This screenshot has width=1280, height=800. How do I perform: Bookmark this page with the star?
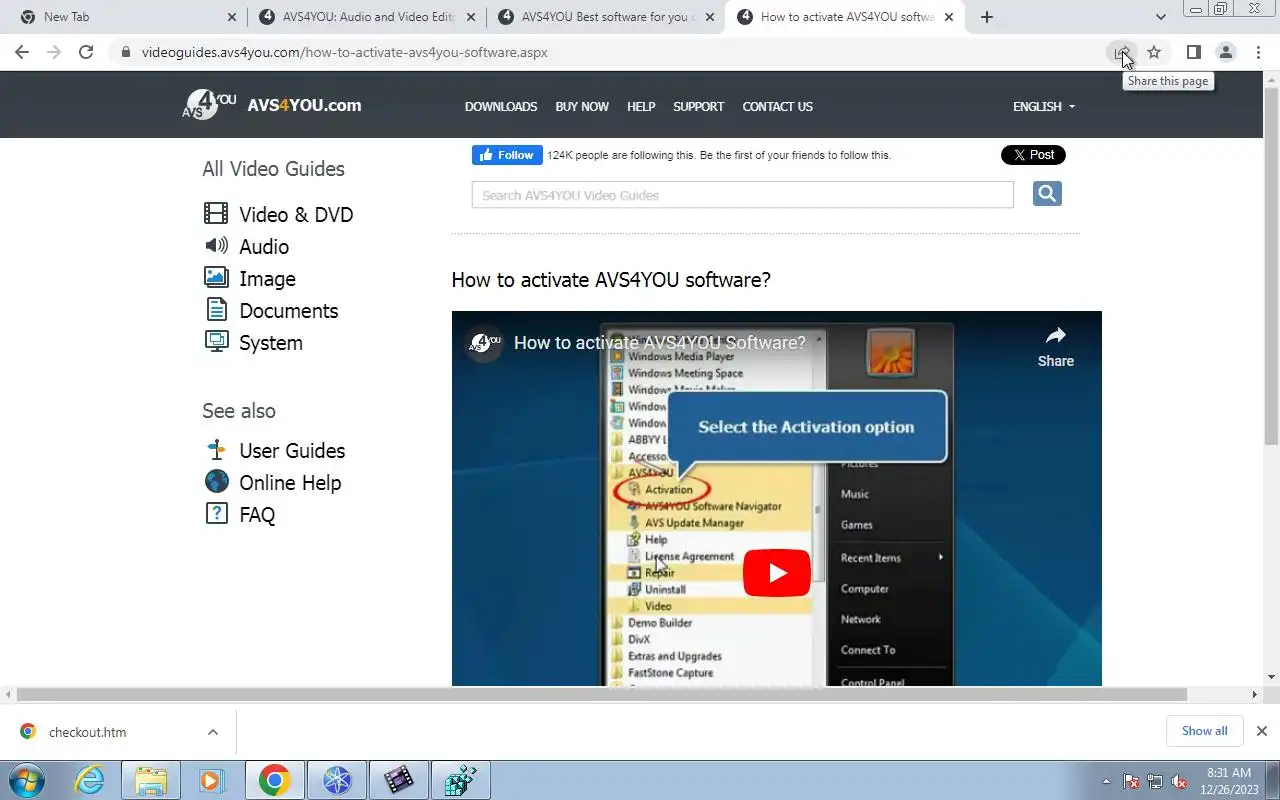point(1154,52)
